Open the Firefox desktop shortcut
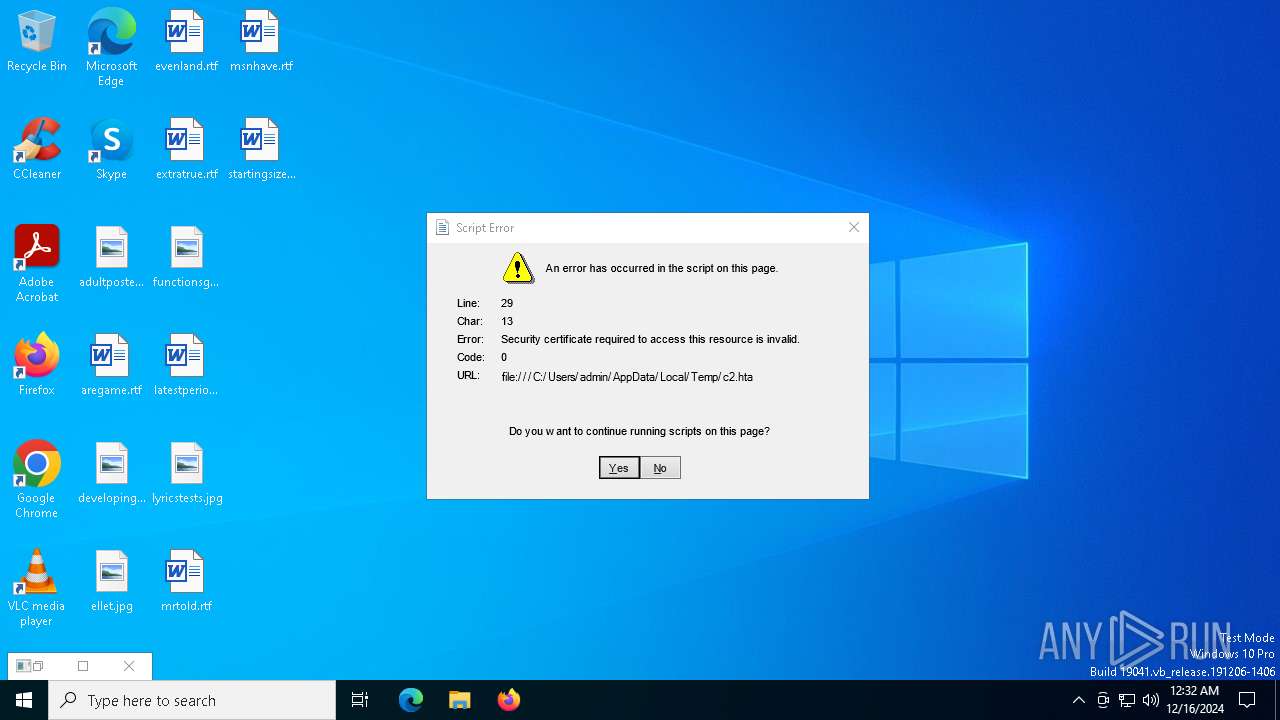Viewport: 1280px width, 720px height. tap(37, 365)
